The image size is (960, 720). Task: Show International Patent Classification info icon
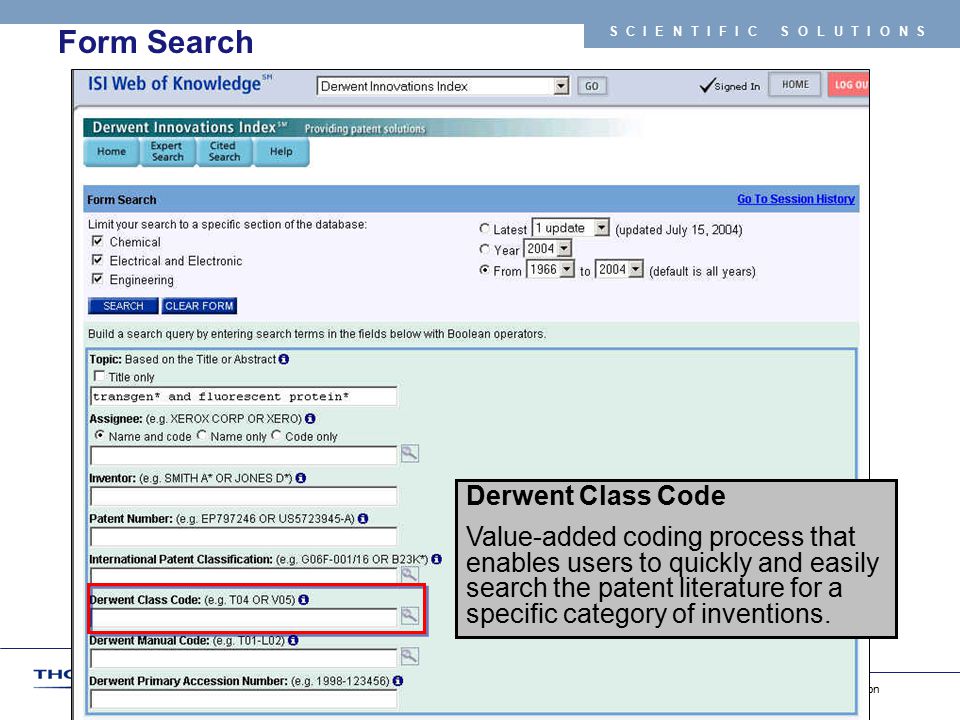[x=437, y=559]
